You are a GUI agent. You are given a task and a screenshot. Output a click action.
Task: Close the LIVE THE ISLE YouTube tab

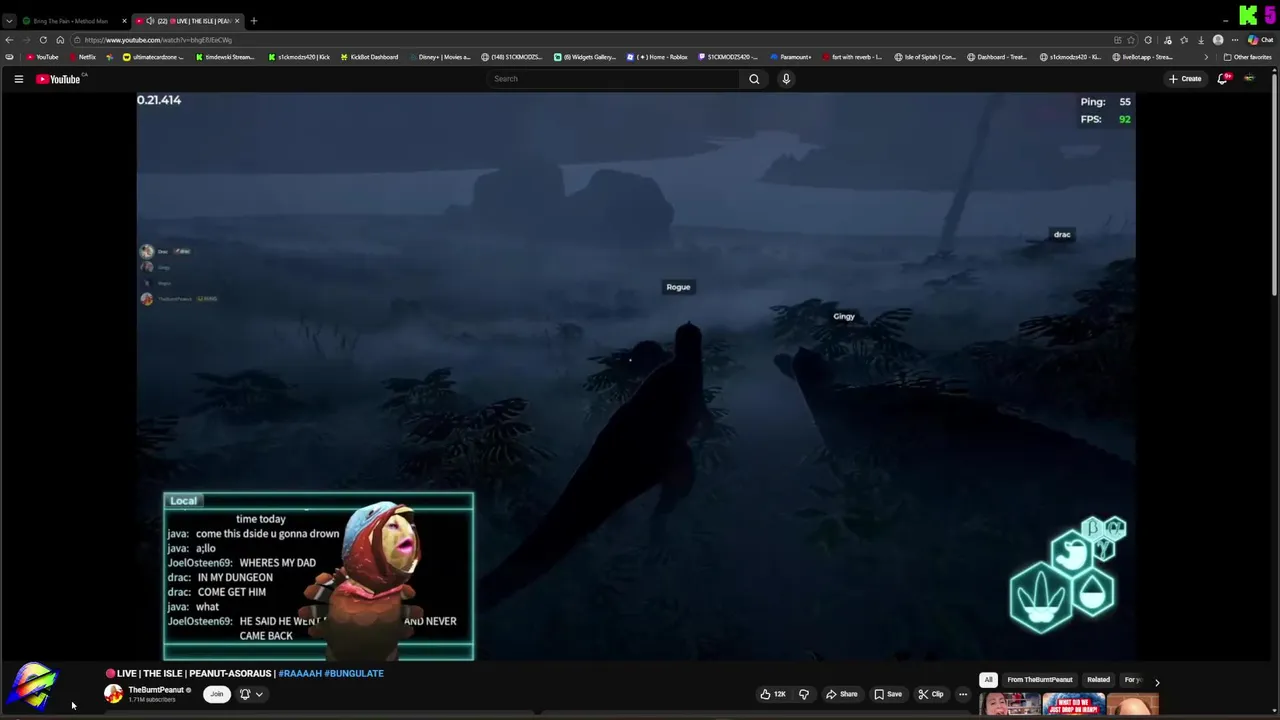point(237,21)
